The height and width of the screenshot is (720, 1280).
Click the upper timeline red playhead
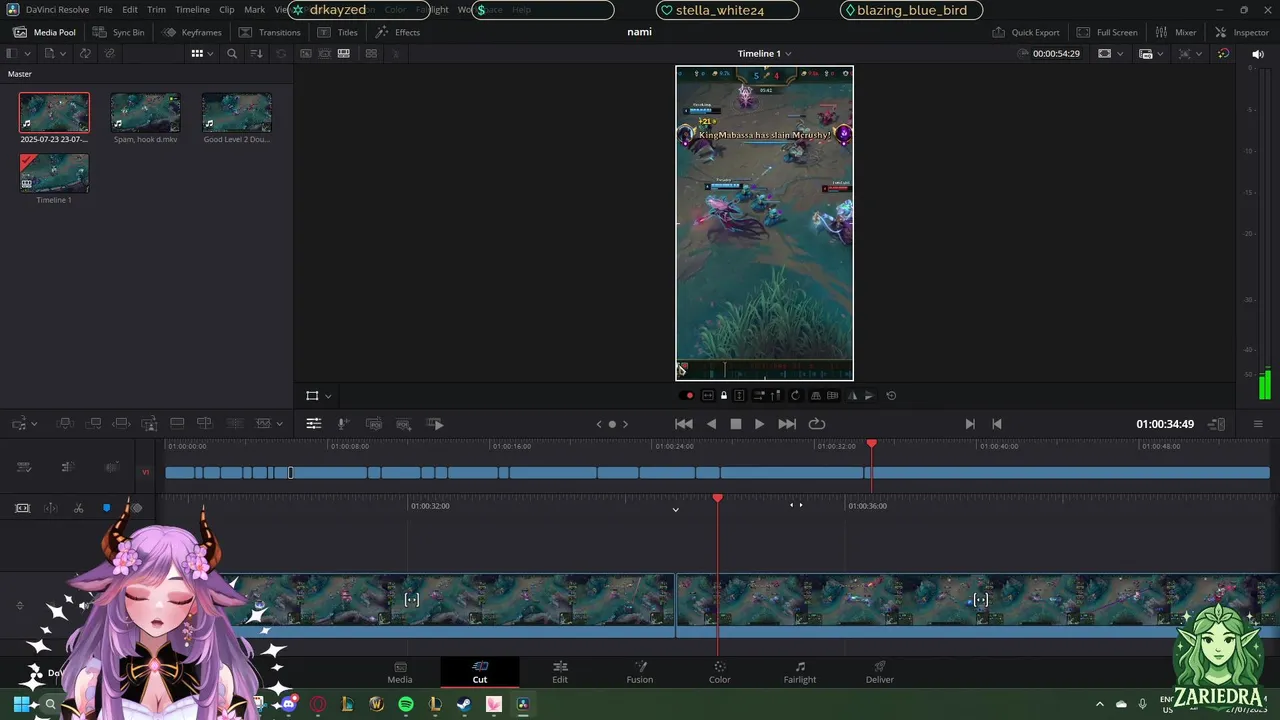click(x=872, y=443)
